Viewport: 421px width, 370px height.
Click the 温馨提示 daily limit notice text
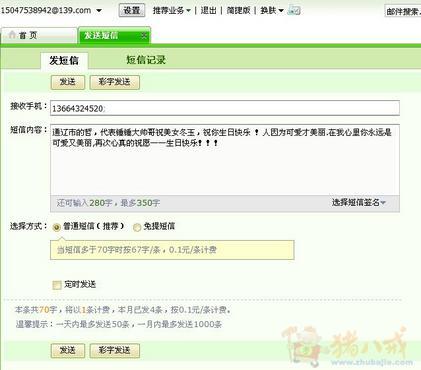click(x=119, y=324)
